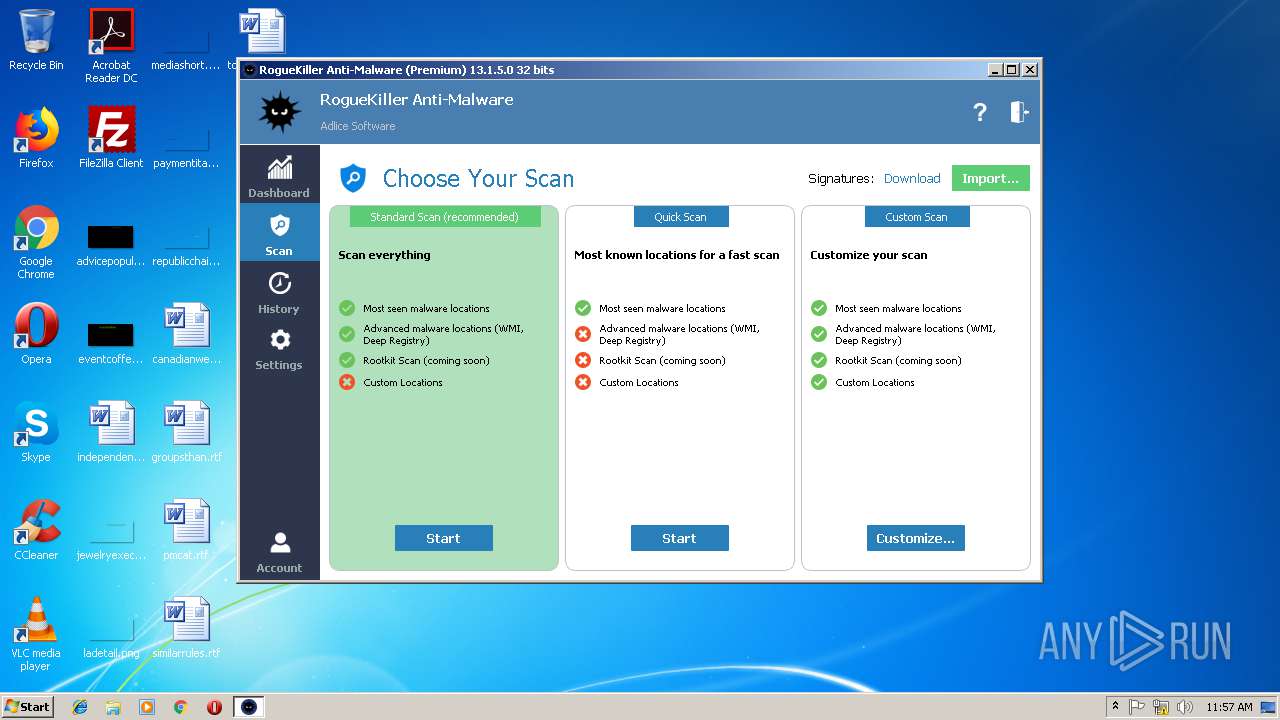Open RogueKiller taskbar button
Viewport: 1280px width, 720px height.
click(249, 707)
